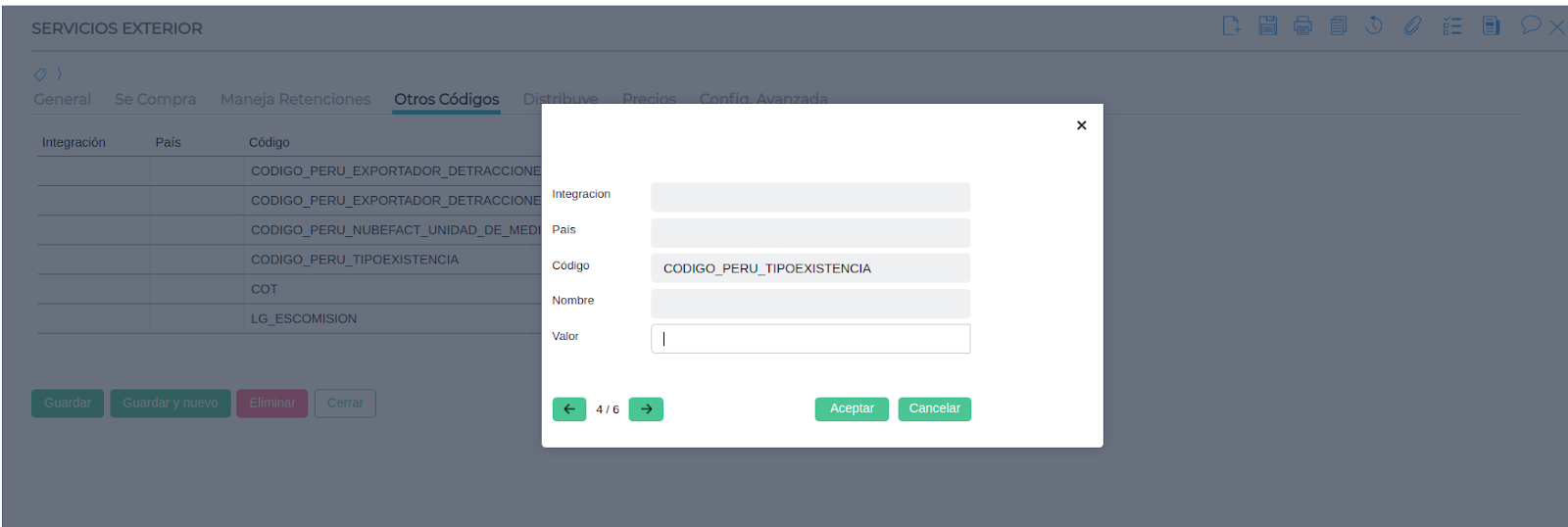Viewport: 1568px width, 527px height.
Task: Select the CODIGO_PERU_TIPOEXISTENCIA table row
Action: (290, 260)
